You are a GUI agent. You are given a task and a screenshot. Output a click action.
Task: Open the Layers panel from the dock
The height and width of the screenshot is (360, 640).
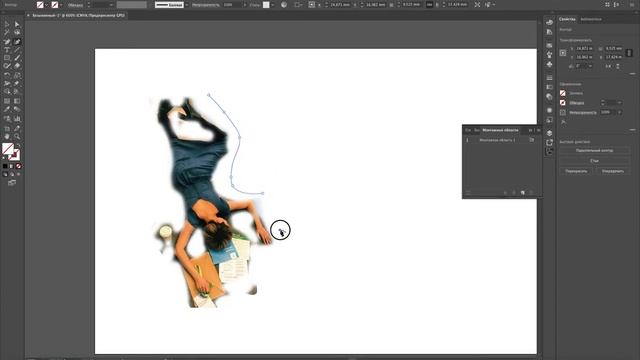coord(549,133)
